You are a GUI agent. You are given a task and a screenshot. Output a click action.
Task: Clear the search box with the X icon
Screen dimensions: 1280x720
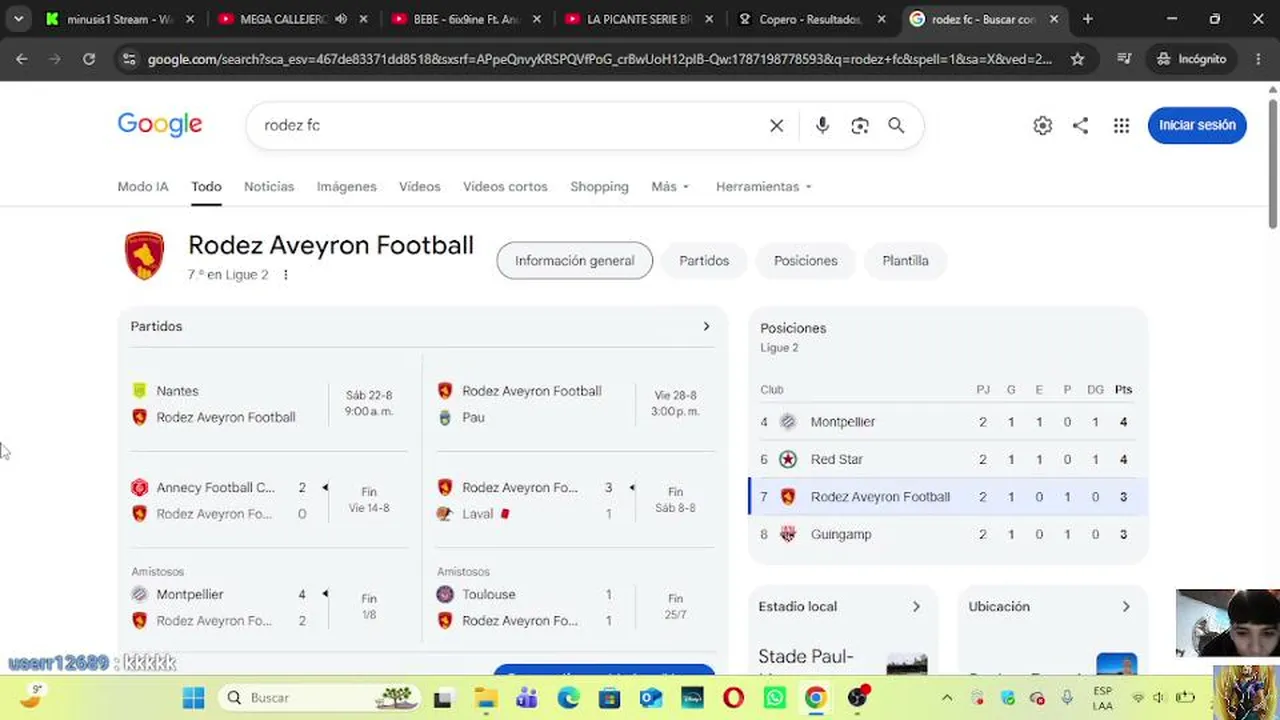tap(776, 125)
